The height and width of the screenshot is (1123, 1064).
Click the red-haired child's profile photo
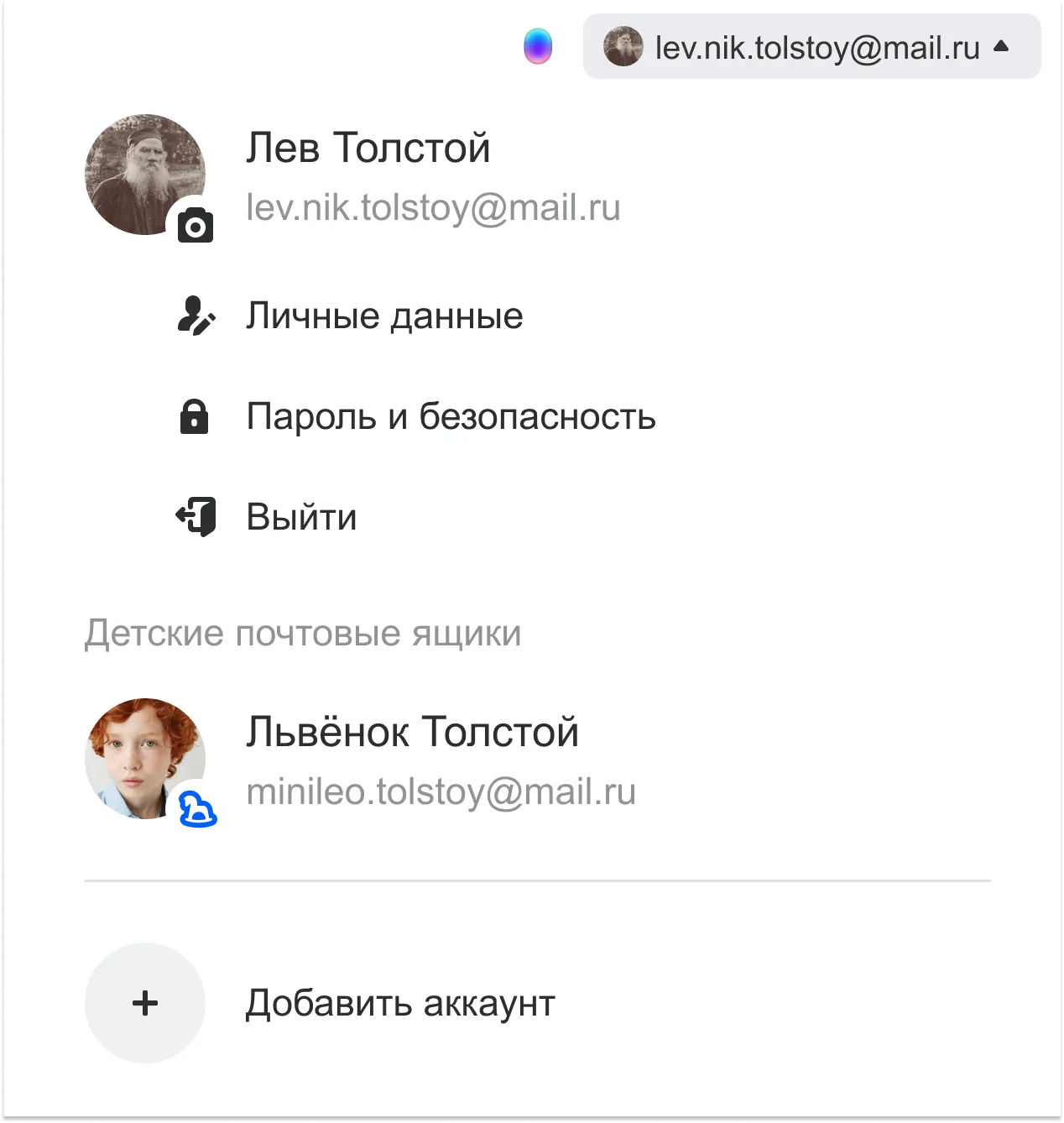click(x=145, y=759)
